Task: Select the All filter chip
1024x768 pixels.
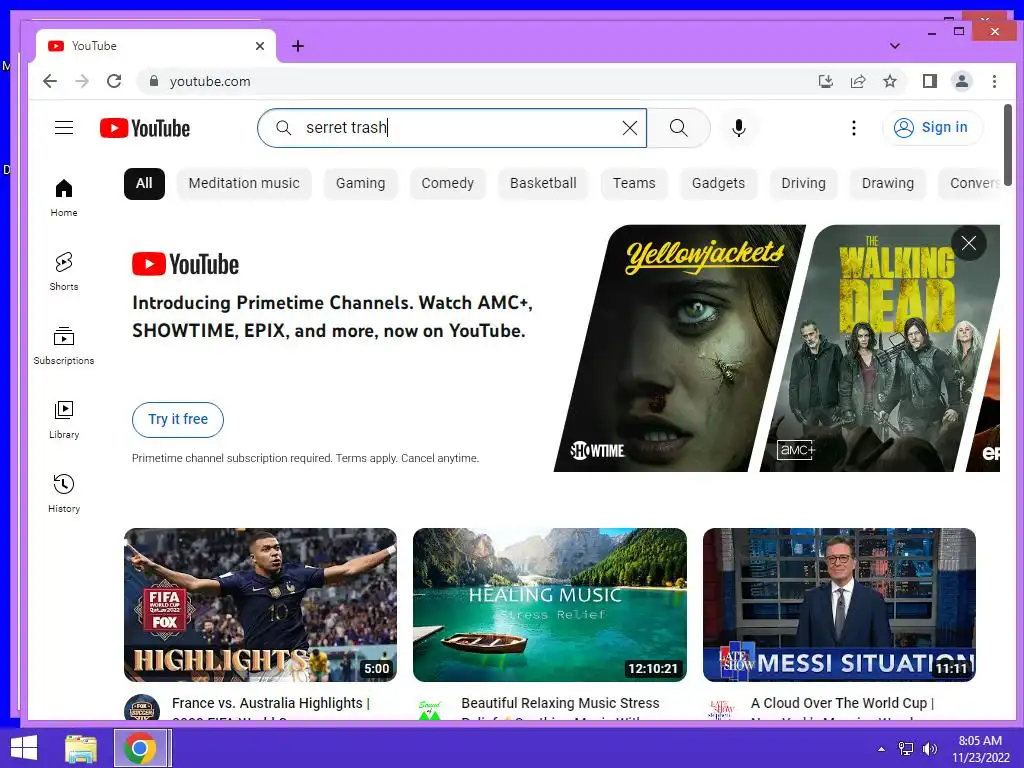Action: (144, 184)
